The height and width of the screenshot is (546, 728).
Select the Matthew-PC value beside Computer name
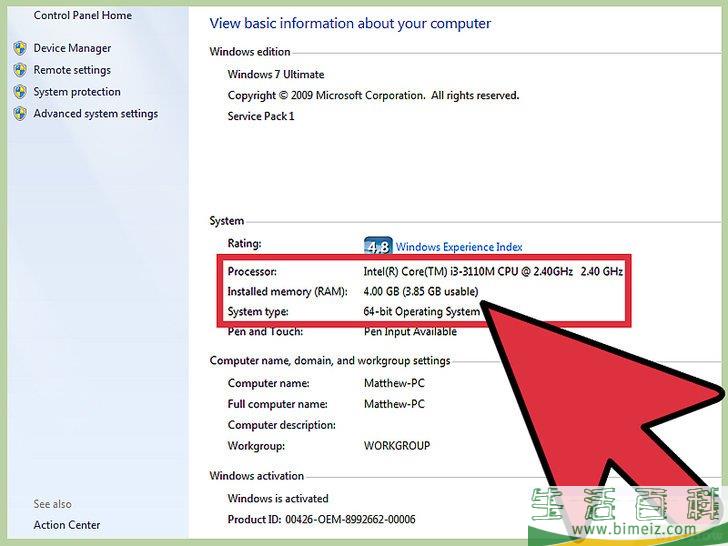394,384
